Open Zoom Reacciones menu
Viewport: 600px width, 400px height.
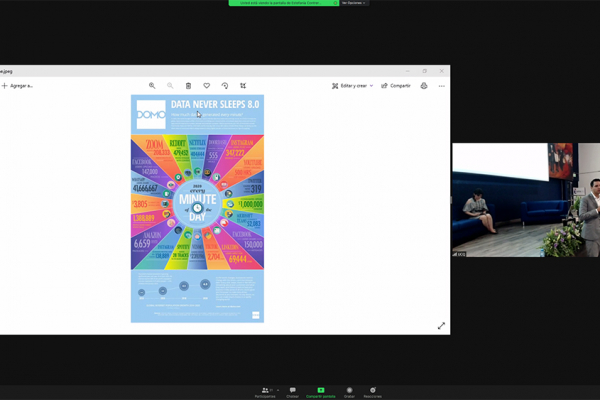[373, 392]
